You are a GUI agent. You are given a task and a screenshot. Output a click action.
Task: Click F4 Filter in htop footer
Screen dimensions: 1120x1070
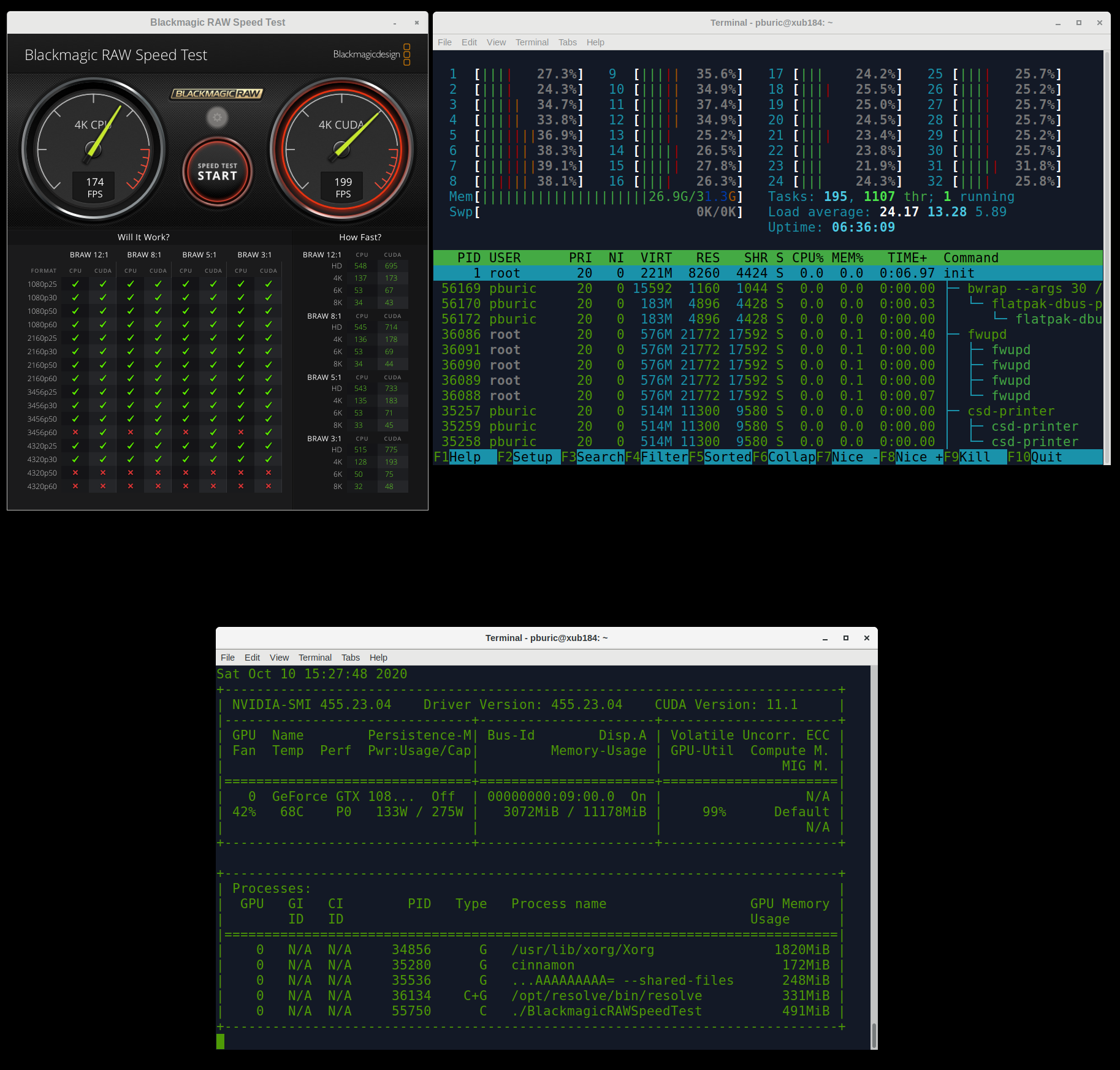point(657,457)
